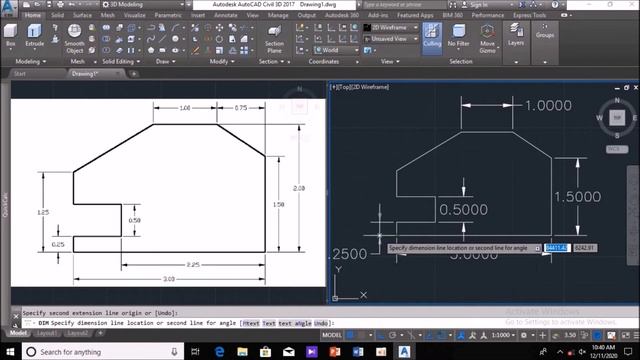
Task: Expand the Solid Editing panel
Action: pos(121,61)
